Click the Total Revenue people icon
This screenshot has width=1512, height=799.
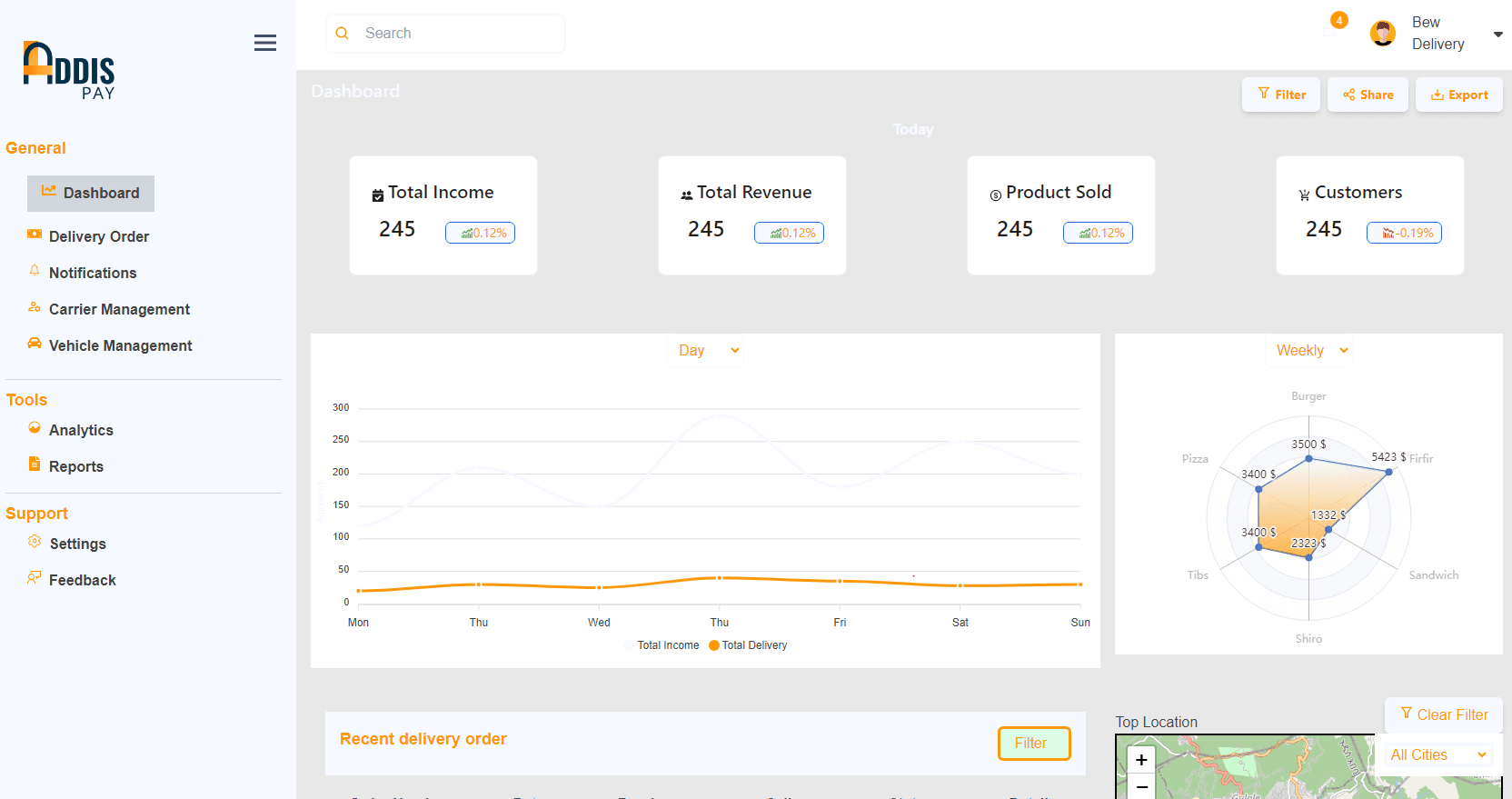point(687,195)
